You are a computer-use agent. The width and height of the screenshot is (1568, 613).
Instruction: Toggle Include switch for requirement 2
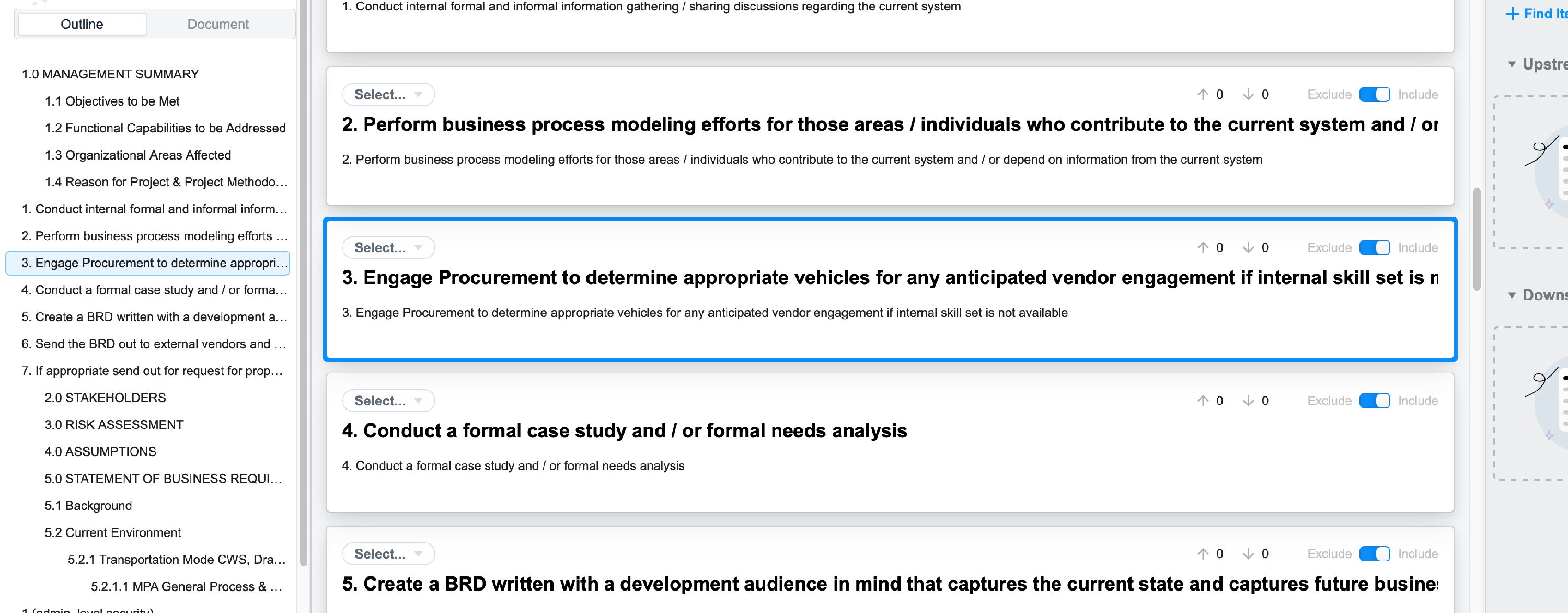click(1374, 95)
